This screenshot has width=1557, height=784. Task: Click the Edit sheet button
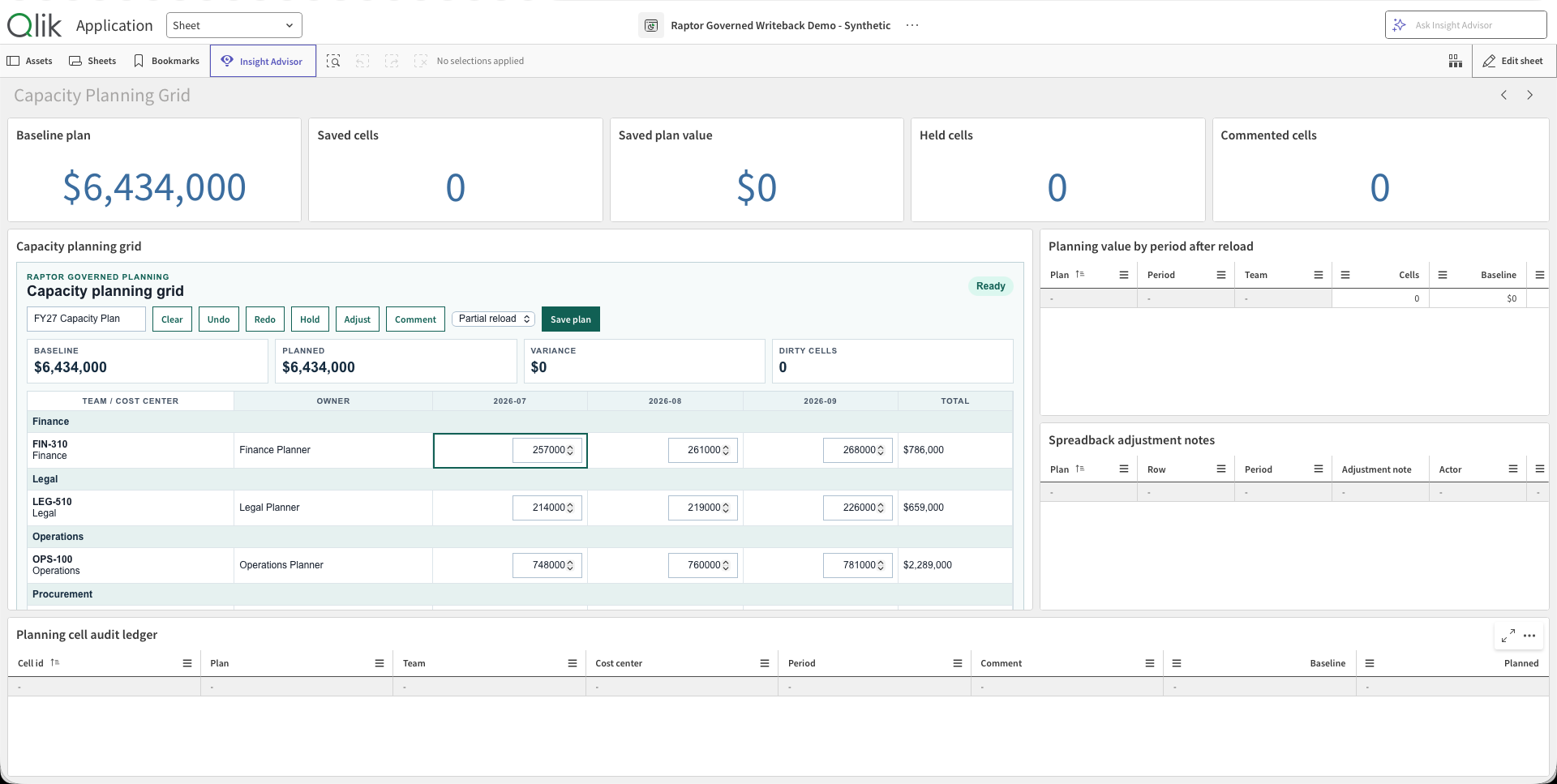pos(1513,61)
